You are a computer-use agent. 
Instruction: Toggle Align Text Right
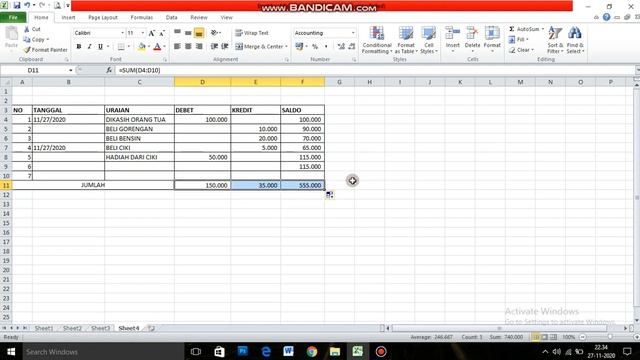tap(199, 47)
